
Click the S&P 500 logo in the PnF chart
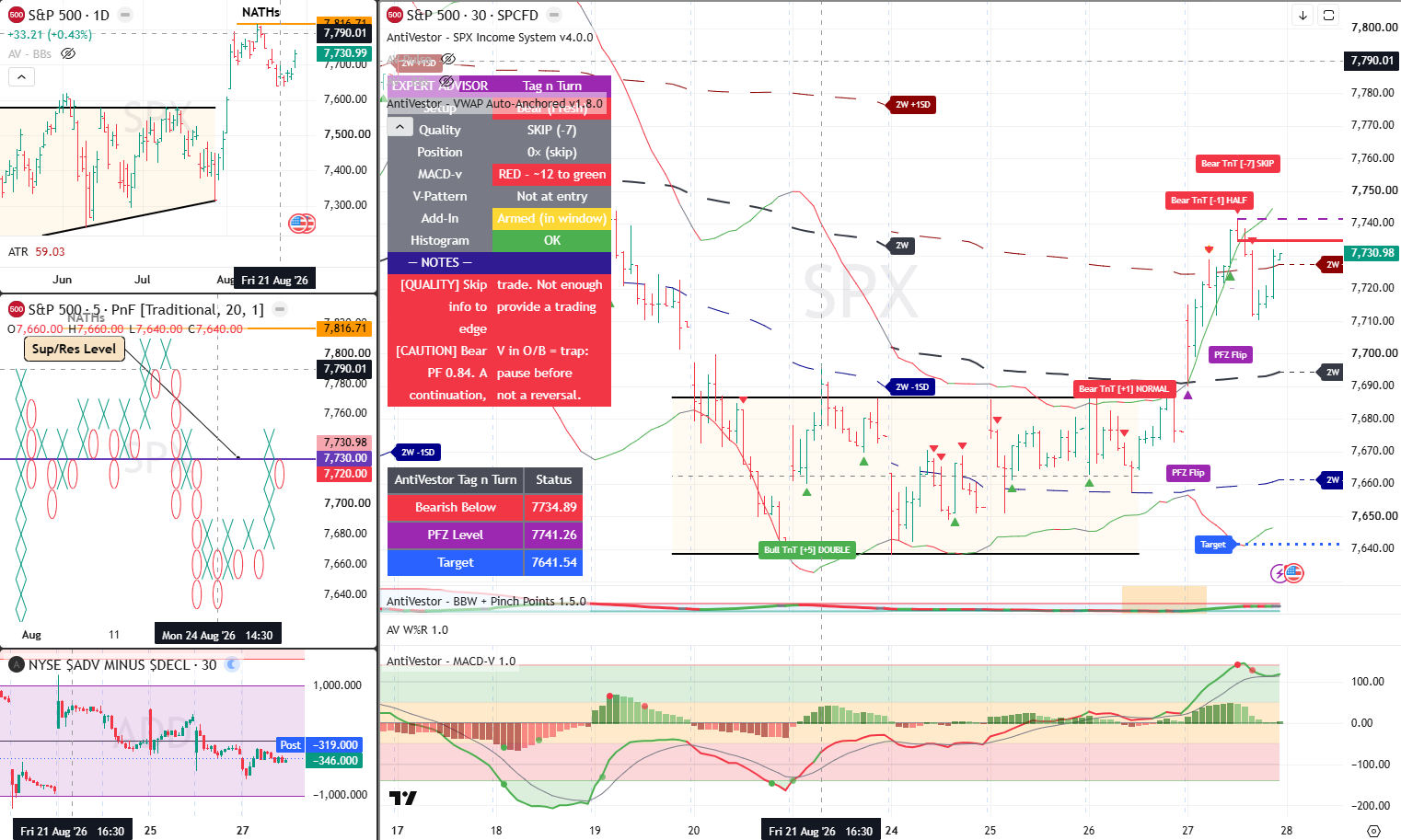pyautogui.click(x=16, y=309)
